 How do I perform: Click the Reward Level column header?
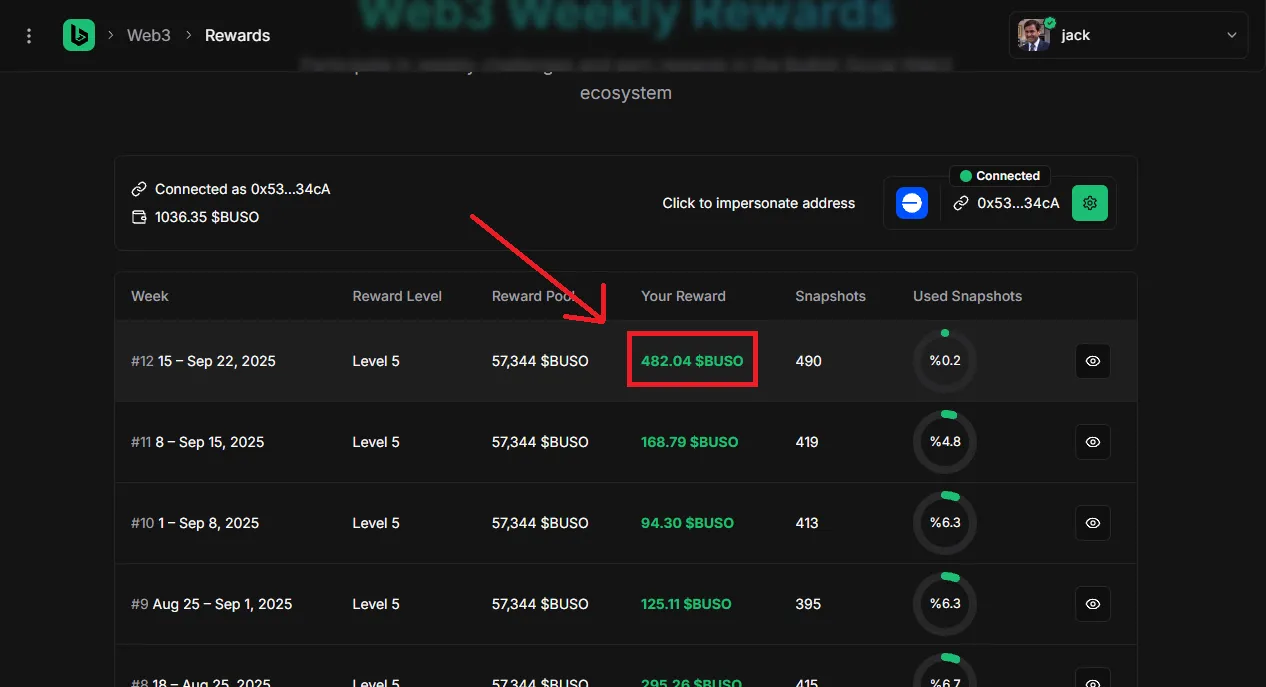397,296
